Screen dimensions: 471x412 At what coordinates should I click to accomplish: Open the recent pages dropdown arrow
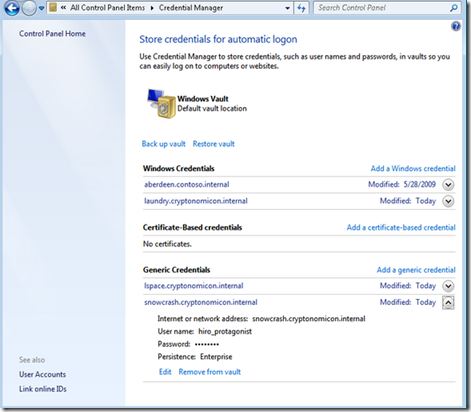[x=41, y=8]
